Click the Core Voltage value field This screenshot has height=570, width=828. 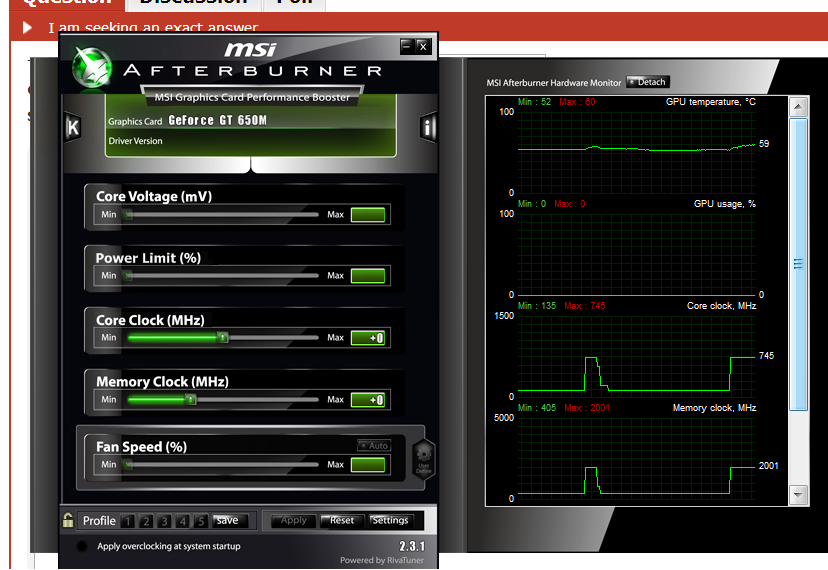[368, 214]
